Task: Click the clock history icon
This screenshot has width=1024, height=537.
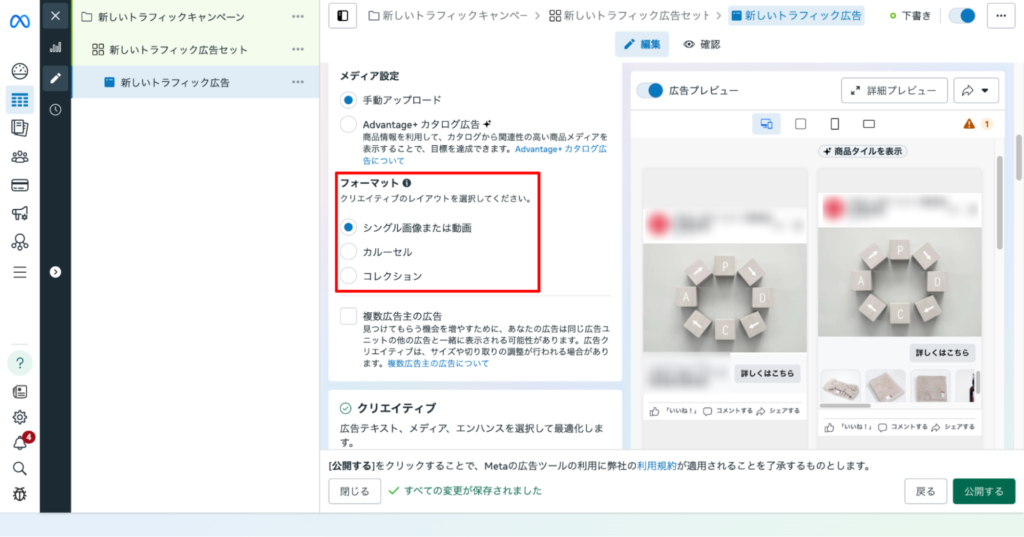Action: point(55,109)
